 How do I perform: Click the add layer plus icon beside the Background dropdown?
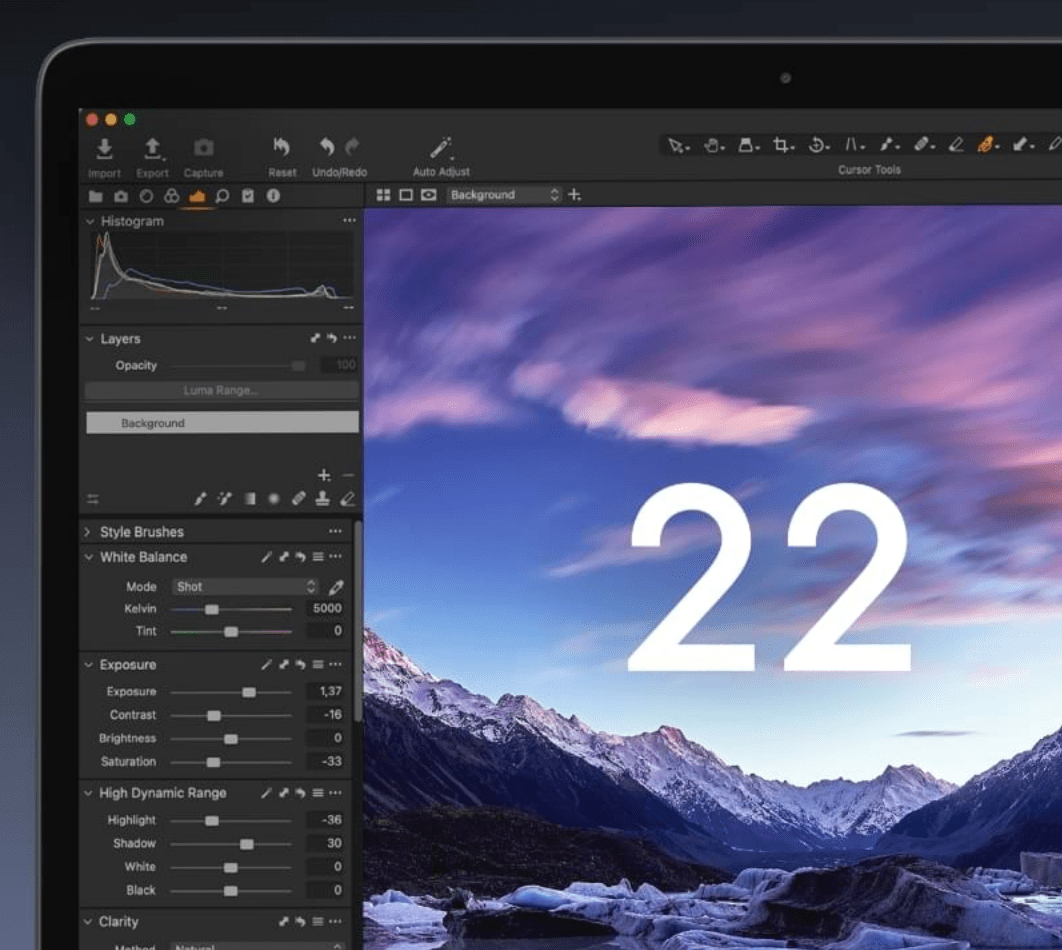574,195
